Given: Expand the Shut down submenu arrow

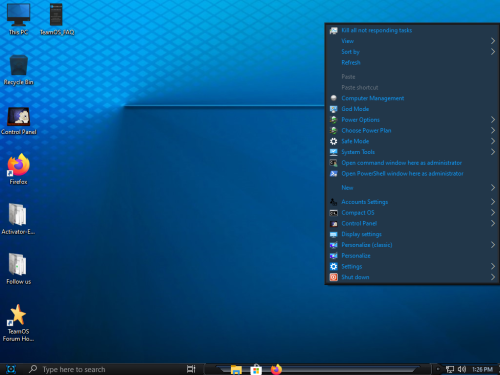Looking at the screenshot, I should tap(493, 277).
